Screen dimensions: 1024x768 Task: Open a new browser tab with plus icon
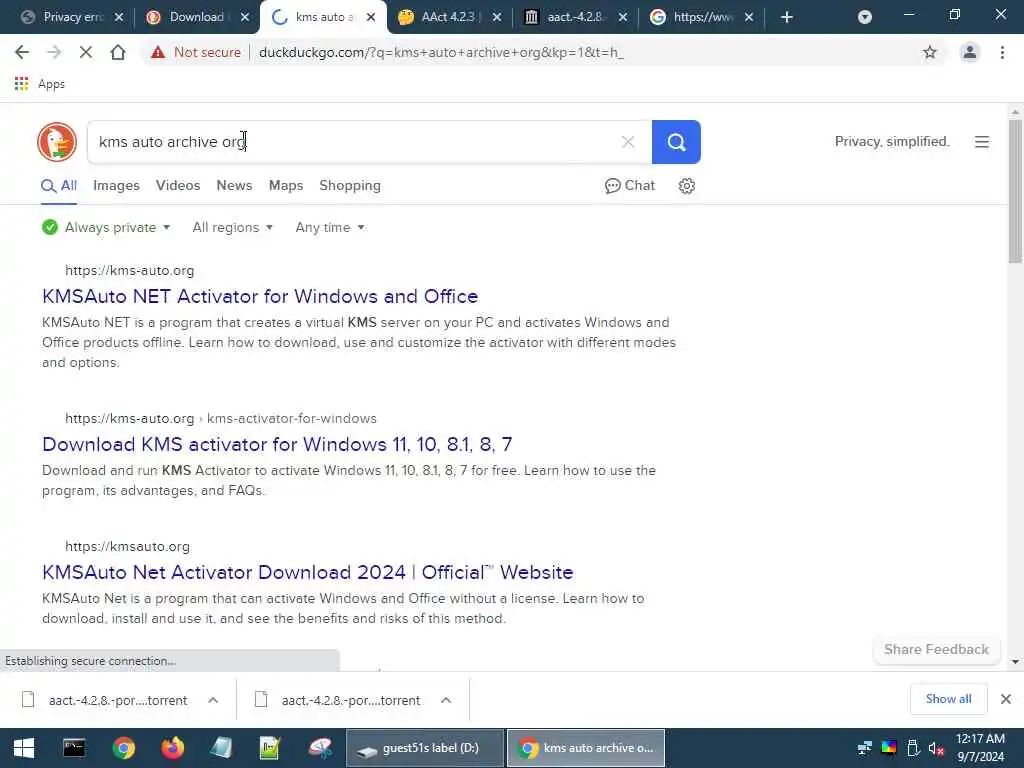pos(787,17)
